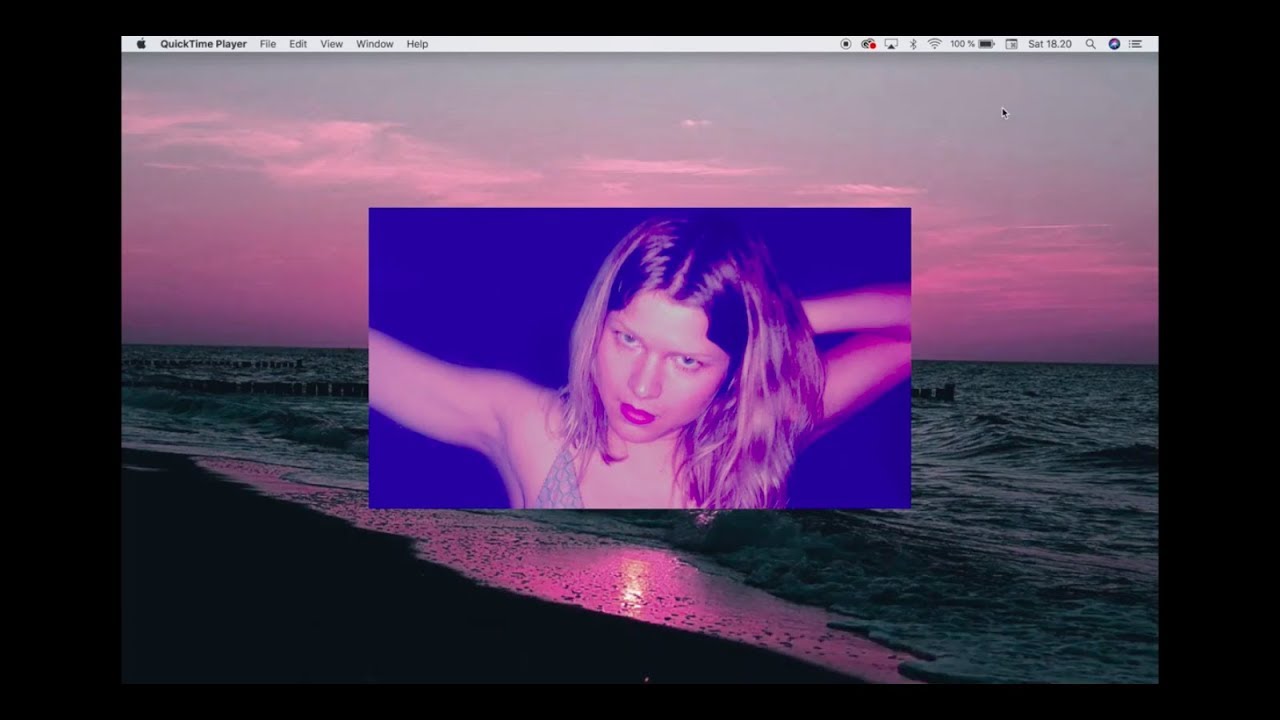Open the Window menu

tap(375, 44)
